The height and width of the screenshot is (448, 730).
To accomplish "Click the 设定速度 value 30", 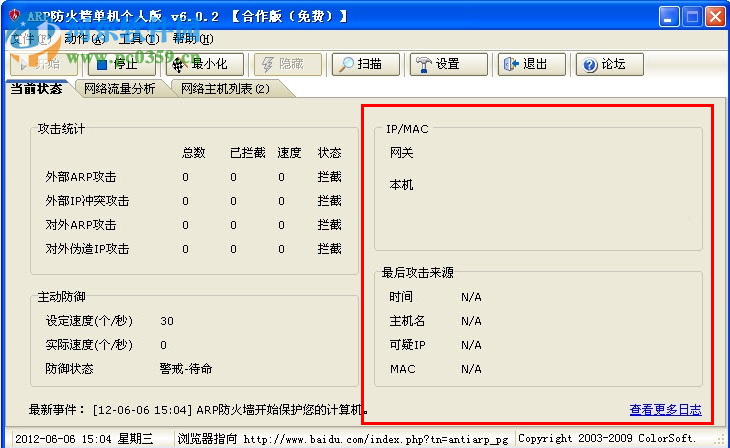I will click(x=167, y=321).
